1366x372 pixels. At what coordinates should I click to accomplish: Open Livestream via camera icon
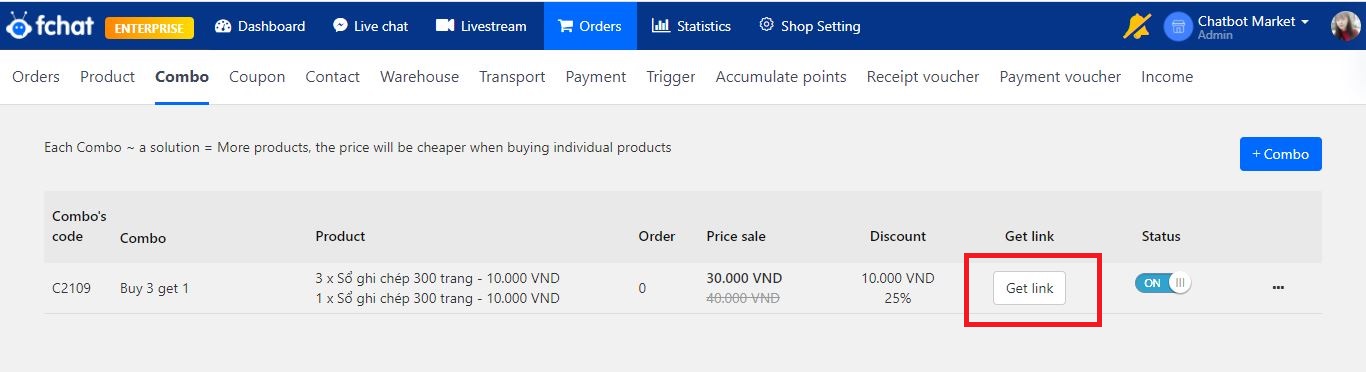[445, 26]
